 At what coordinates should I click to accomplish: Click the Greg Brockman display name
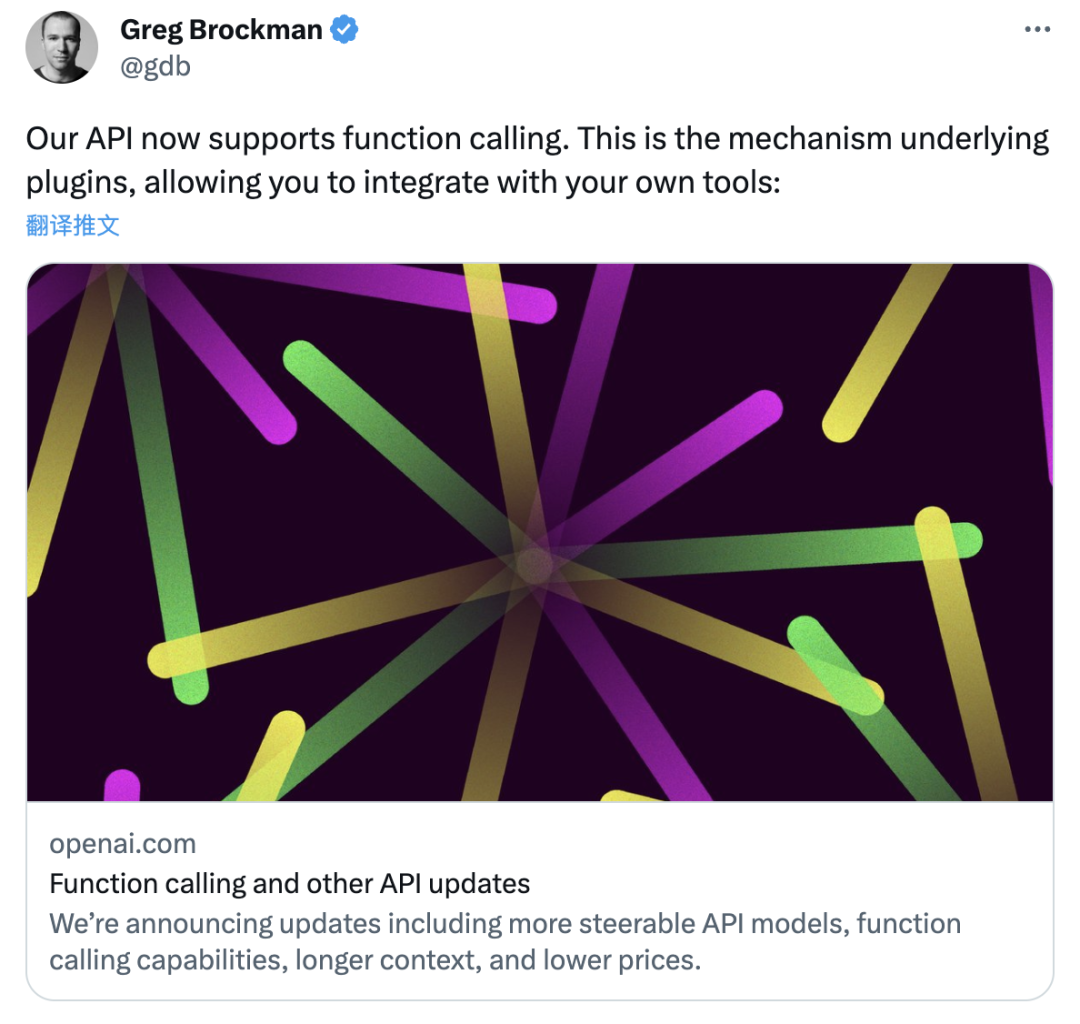point(221,30)
